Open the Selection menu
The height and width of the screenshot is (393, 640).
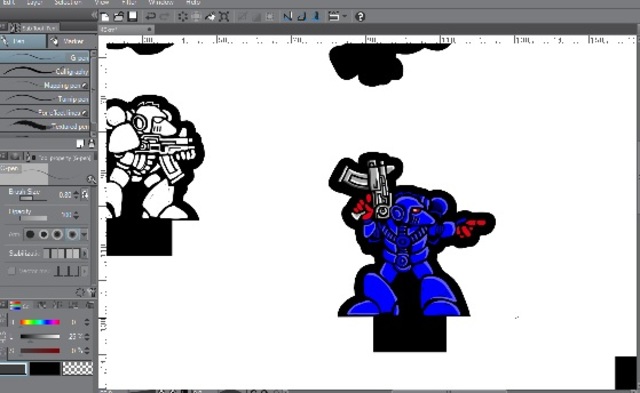point(67,2)
